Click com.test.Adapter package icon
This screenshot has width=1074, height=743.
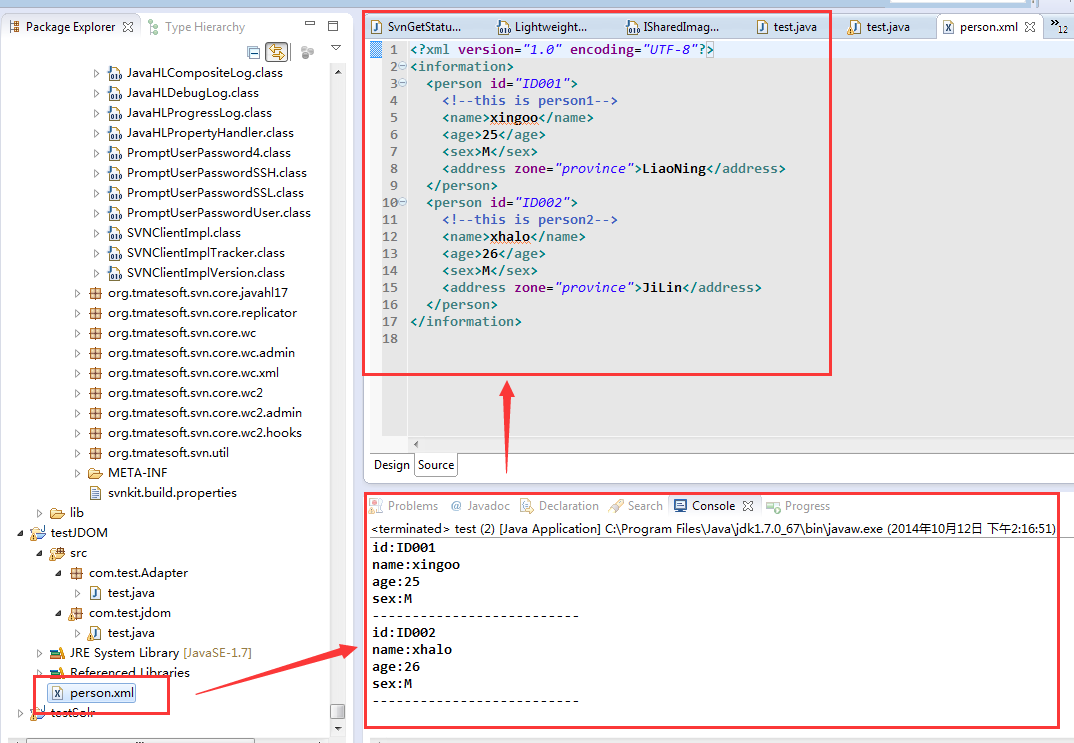tap(77, 573)
